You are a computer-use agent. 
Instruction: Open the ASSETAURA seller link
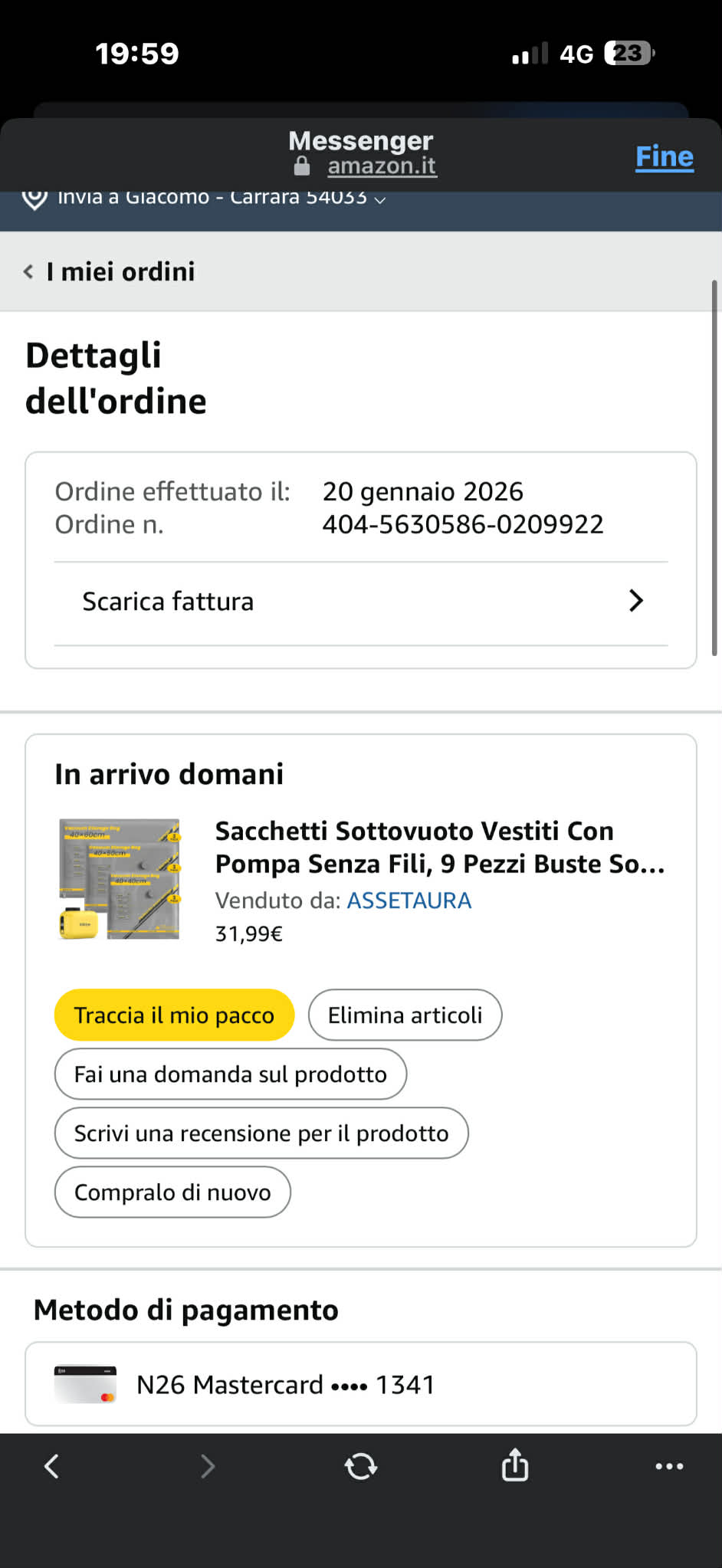(x=409, y=900)
